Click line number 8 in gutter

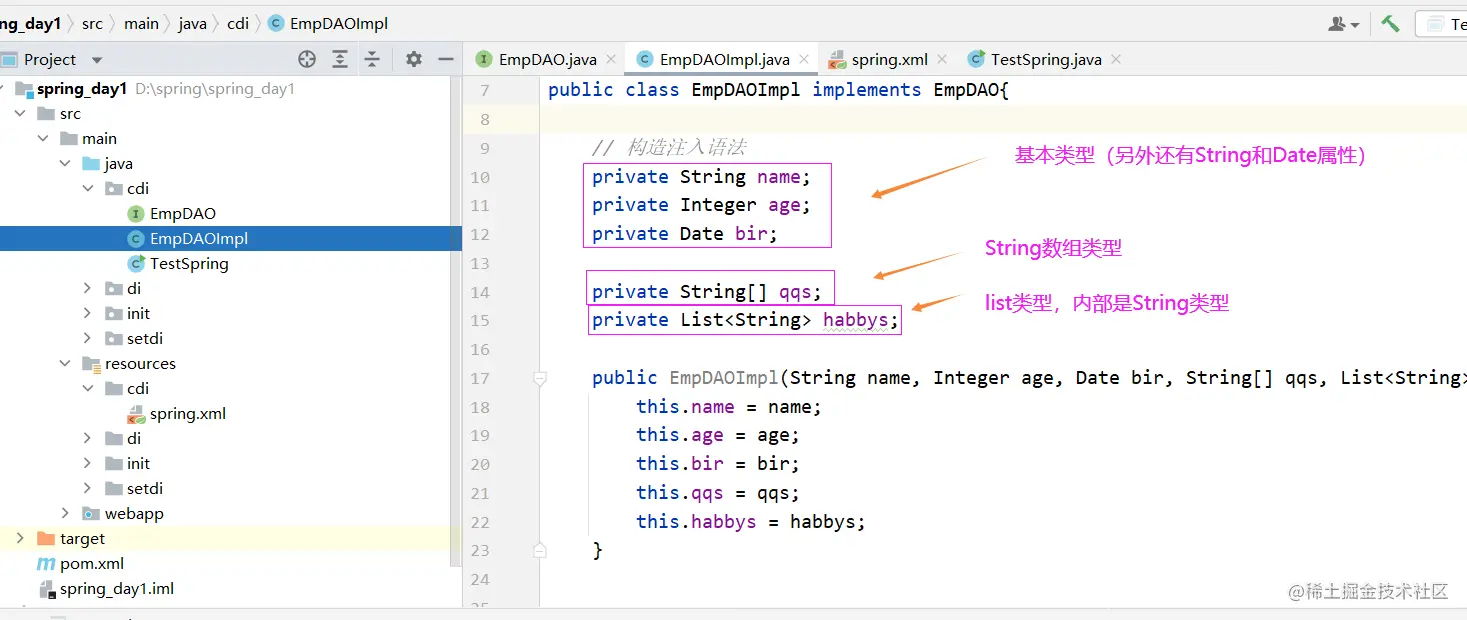tap(485, 120)
